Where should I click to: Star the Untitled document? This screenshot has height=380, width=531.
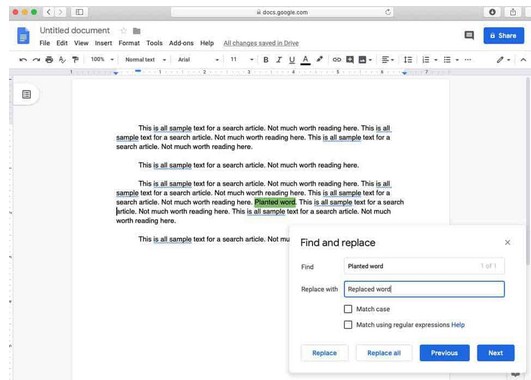tap(123, 31)
